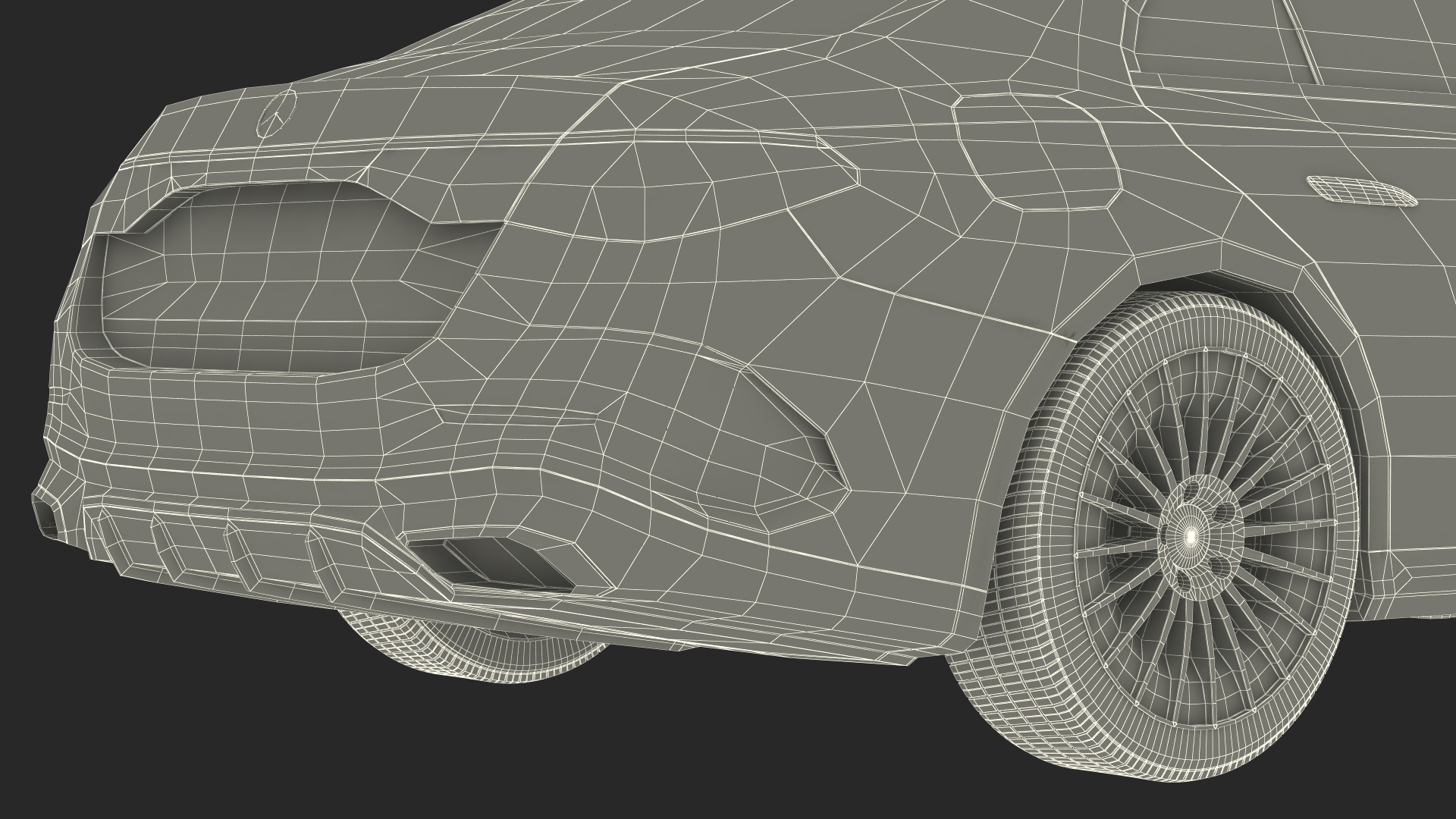Click the dark empty background area
The height and width of the screenshot is (819, 1456).
152,720
